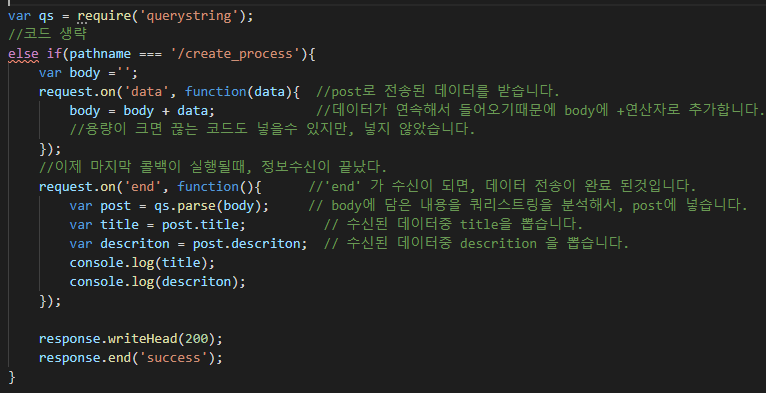Click the 'querystring' string in the require call

[x=189, y=16]
